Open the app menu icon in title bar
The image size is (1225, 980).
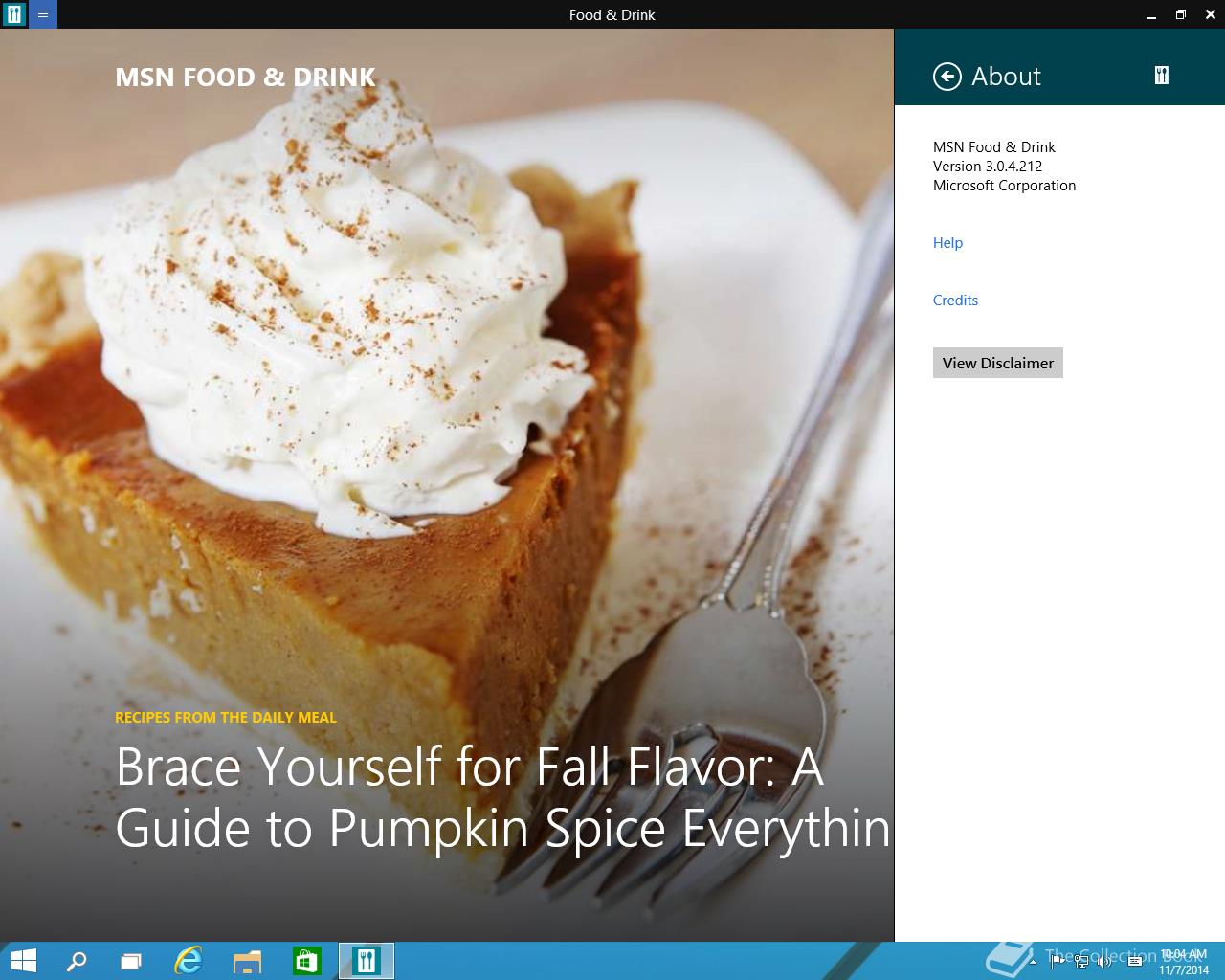(43, 14)
